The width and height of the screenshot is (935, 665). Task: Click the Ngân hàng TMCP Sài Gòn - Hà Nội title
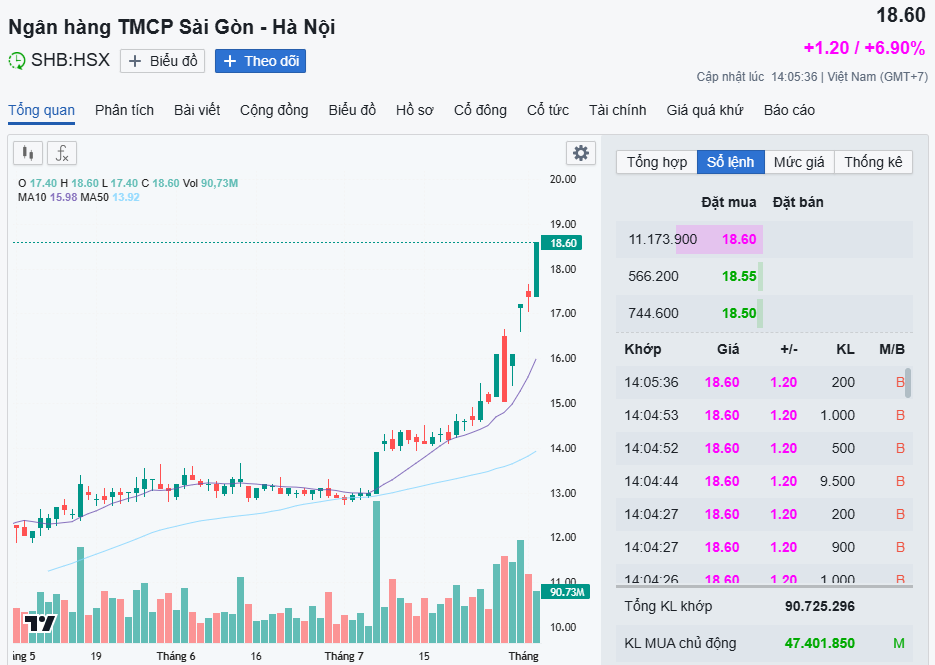point(172,27)
